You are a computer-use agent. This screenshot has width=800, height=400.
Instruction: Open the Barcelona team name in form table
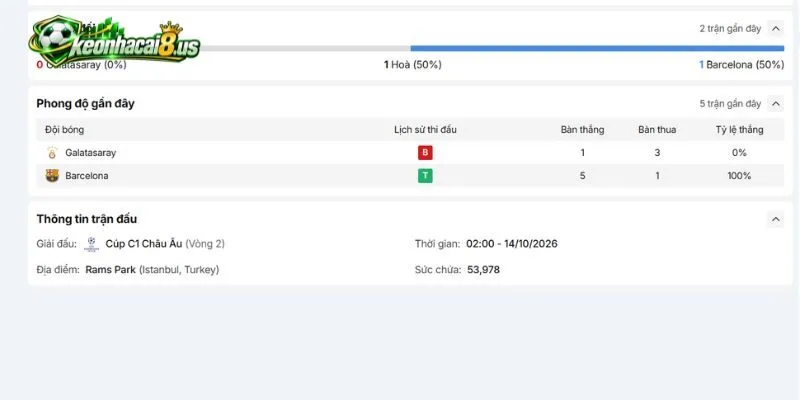click(87, 176)
